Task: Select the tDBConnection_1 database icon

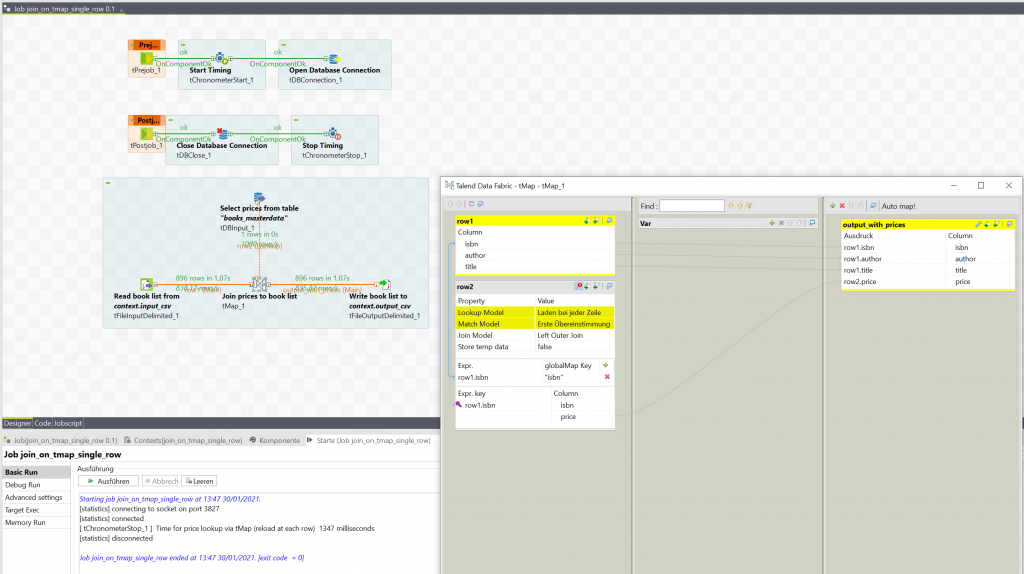Action: pyautogui.click(x=333, y=58)
